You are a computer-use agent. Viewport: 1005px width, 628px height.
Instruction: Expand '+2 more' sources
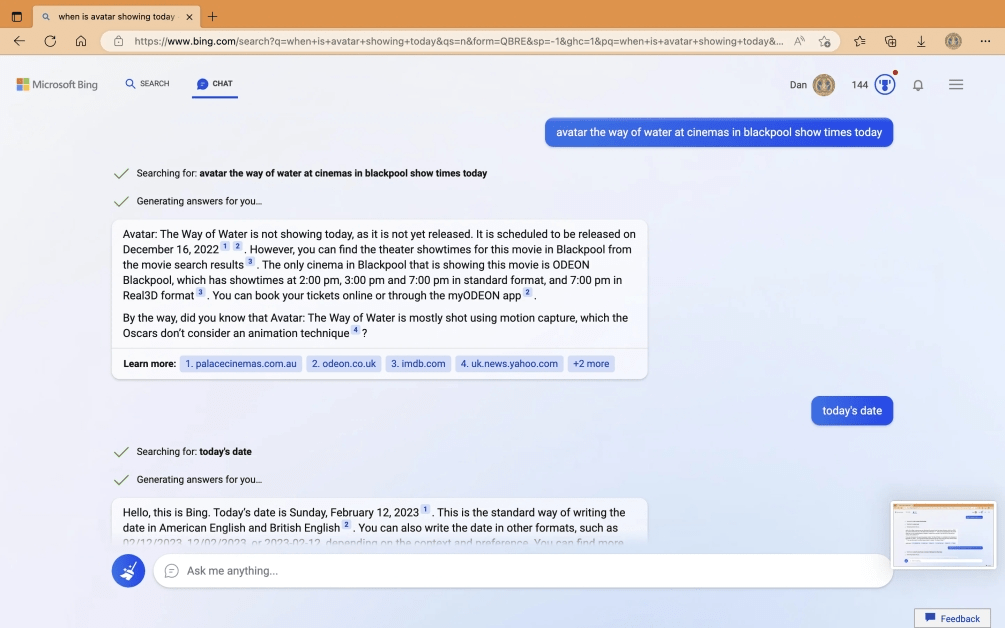coord(591,364)
